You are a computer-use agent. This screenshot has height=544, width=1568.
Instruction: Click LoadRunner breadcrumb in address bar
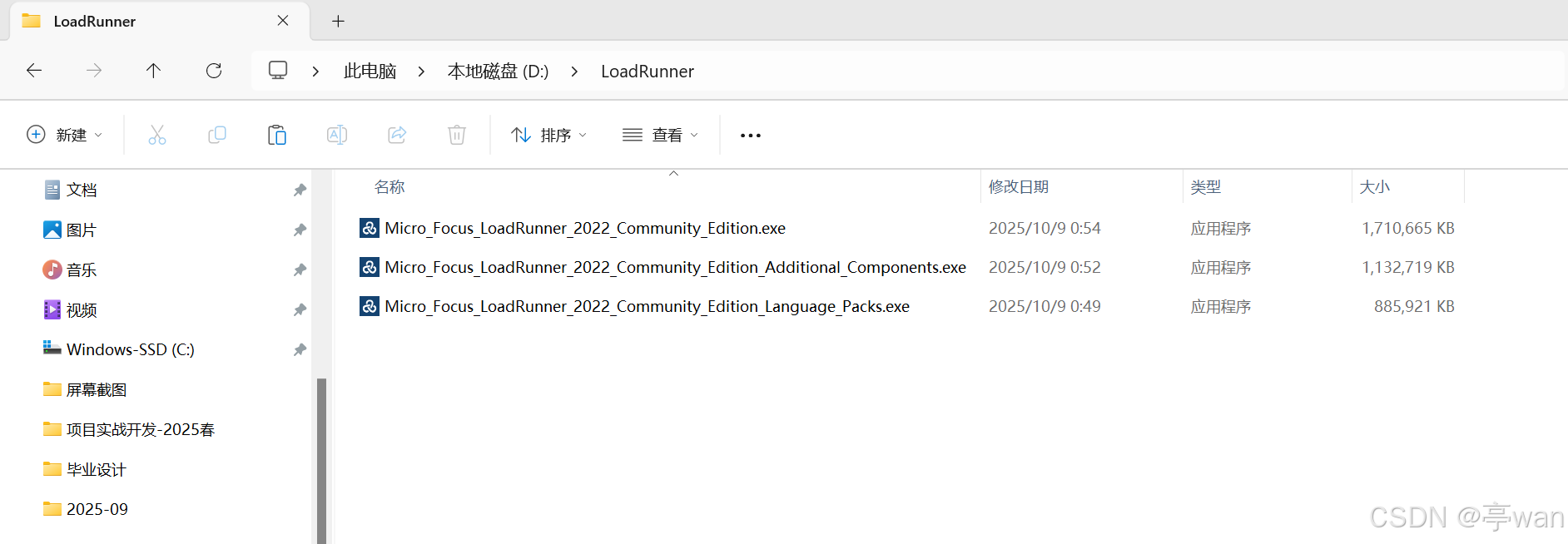[648, 72]
